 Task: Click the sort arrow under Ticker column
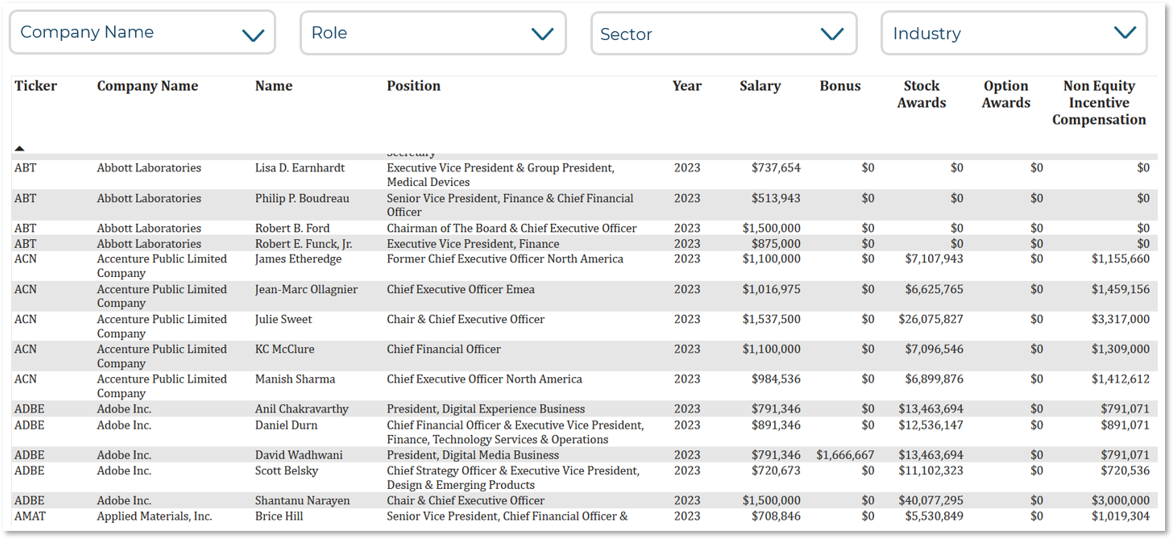point(20,148)
